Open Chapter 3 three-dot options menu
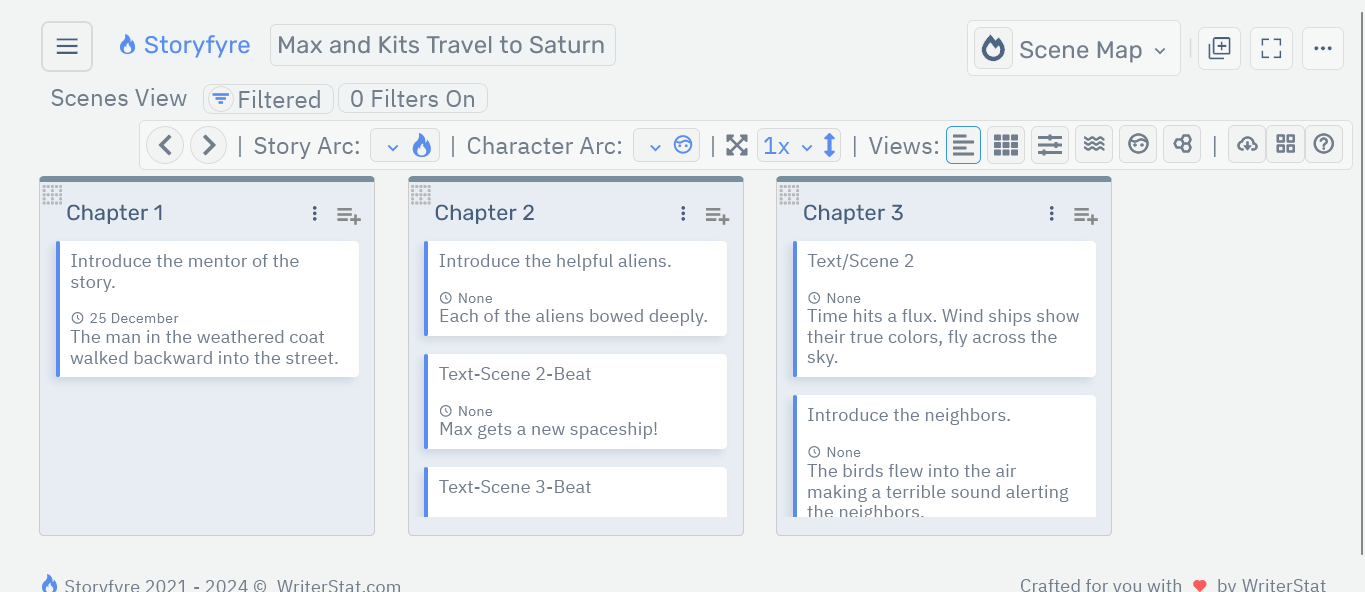 1051,213
